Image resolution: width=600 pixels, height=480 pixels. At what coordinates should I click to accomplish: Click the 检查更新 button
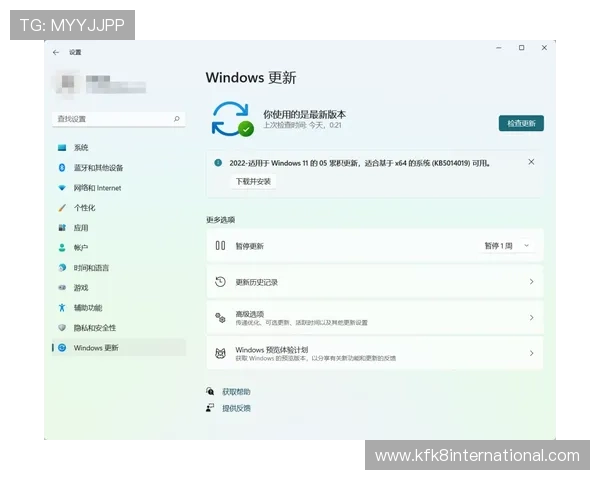tap(521, 123)
